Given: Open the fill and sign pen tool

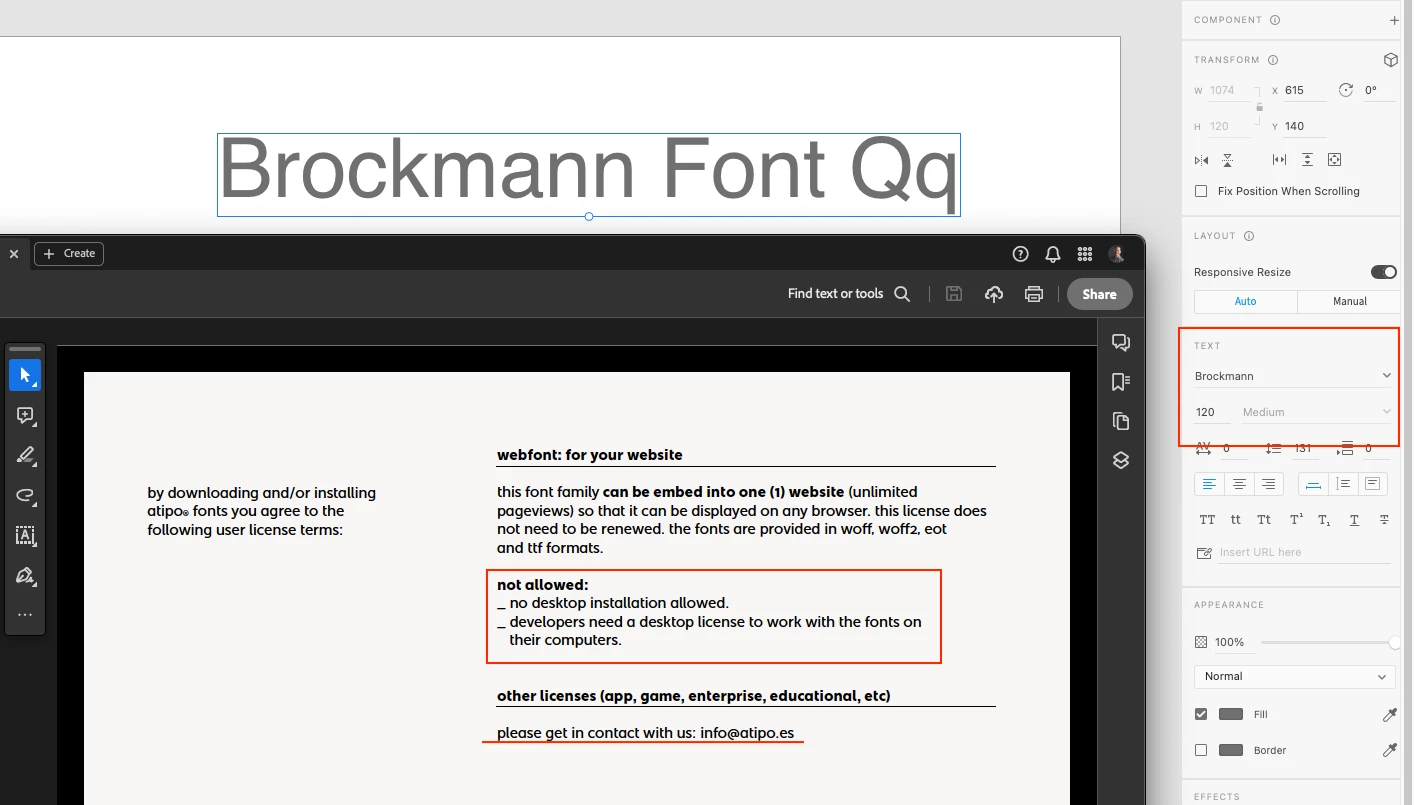Looking at the screenshot, I should pyautogui.click(x=25, y=576).
